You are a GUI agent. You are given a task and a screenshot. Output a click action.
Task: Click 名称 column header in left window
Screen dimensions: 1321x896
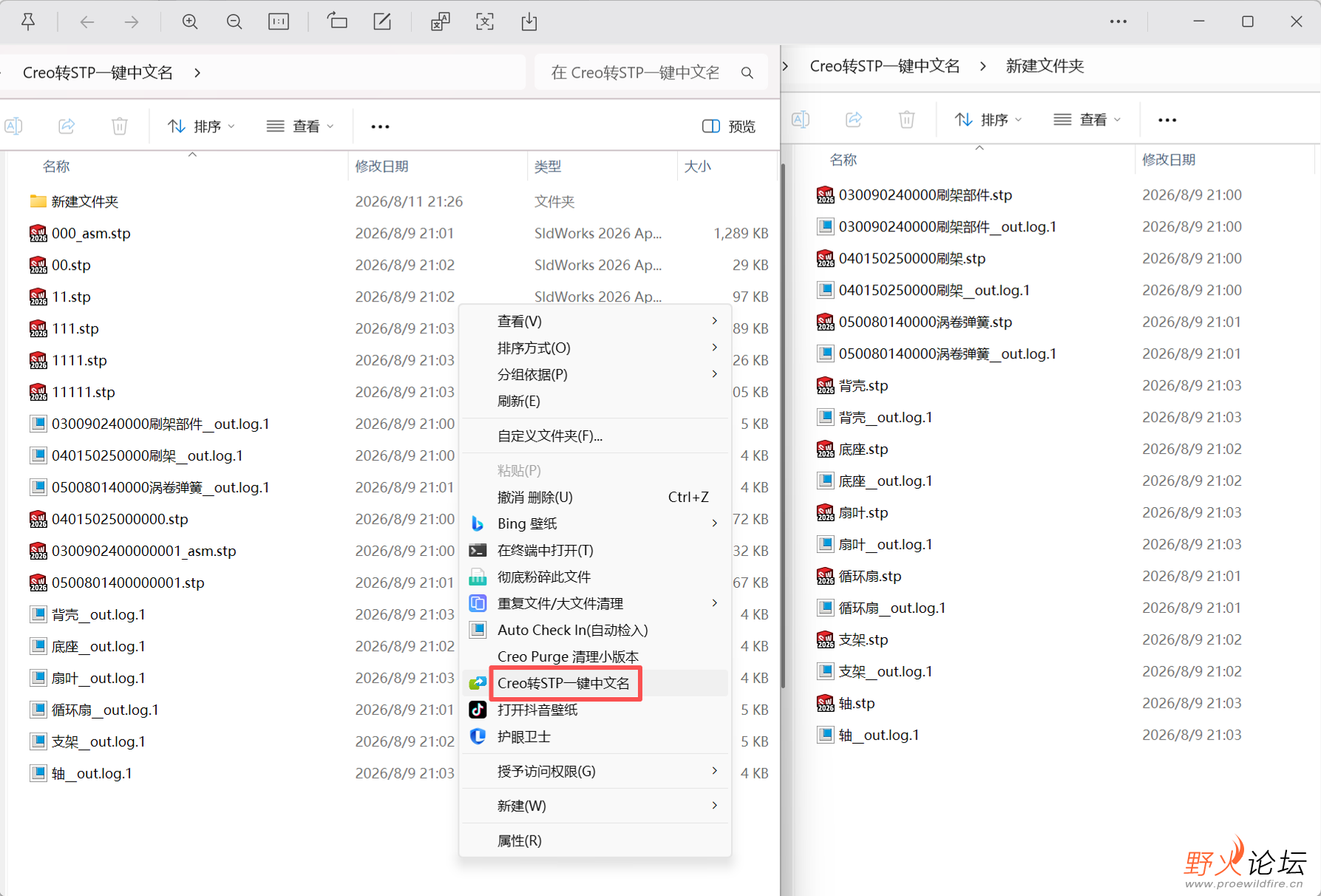(56, 166)
